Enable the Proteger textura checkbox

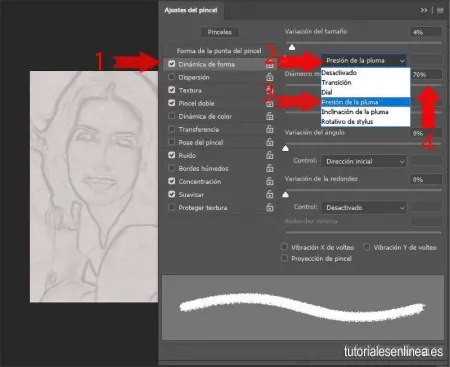click(172, 207)
